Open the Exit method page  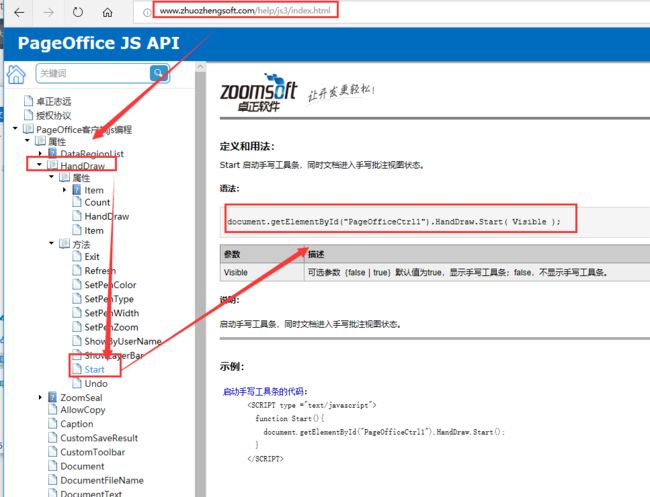tap(92, 257)
